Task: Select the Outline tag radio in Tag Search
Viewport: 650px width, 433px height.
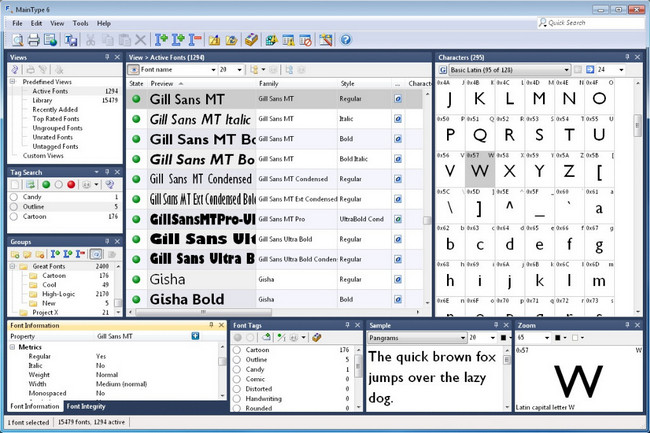Action: coord(14,206)
